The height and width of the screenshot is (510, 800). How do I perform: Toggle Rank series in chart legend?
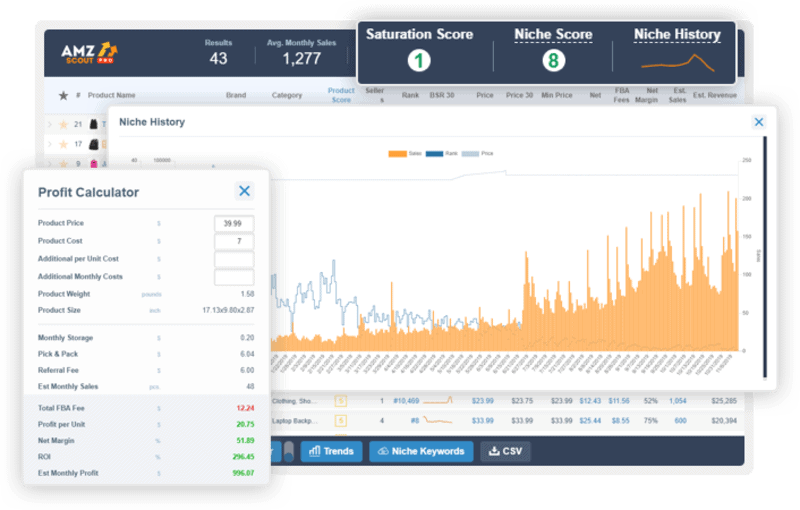[439, 154]
